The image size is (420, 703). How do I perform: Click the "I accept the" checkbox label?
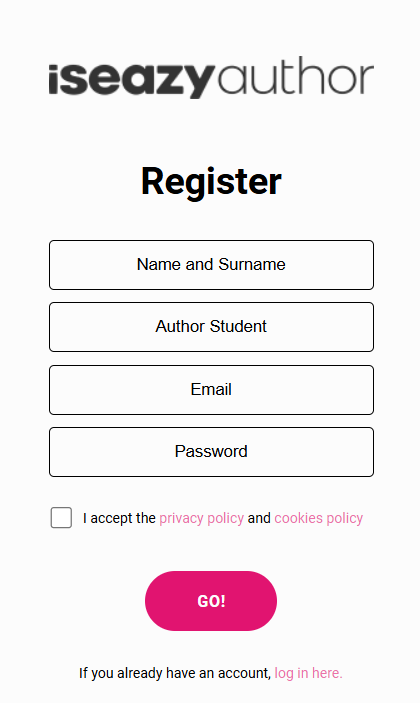(119, 518)
